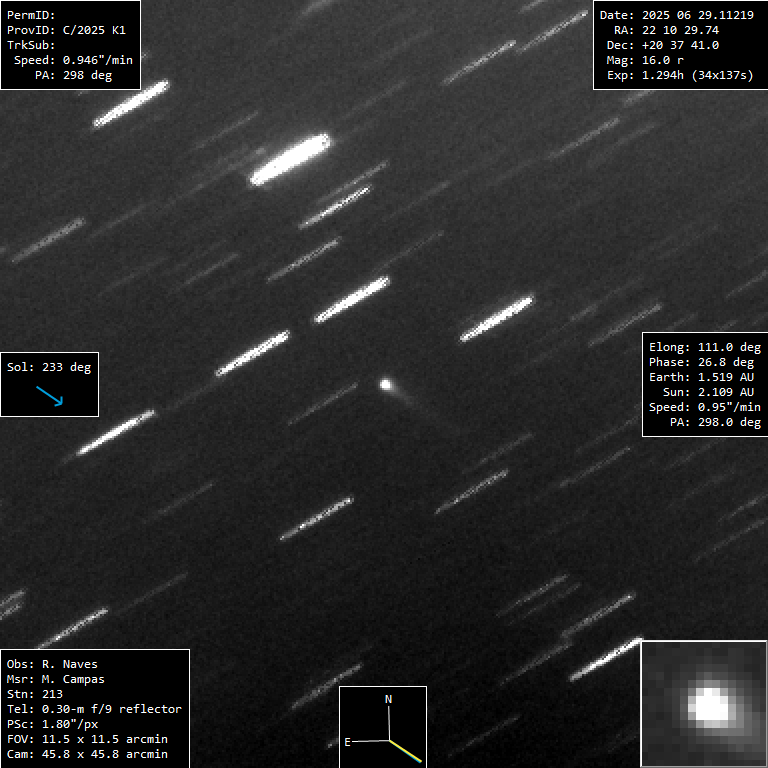Click the ProvID: C/2025 K1 text
This screenshot has width=768, height=768.
pyautogui.click(x=67, y=30)
